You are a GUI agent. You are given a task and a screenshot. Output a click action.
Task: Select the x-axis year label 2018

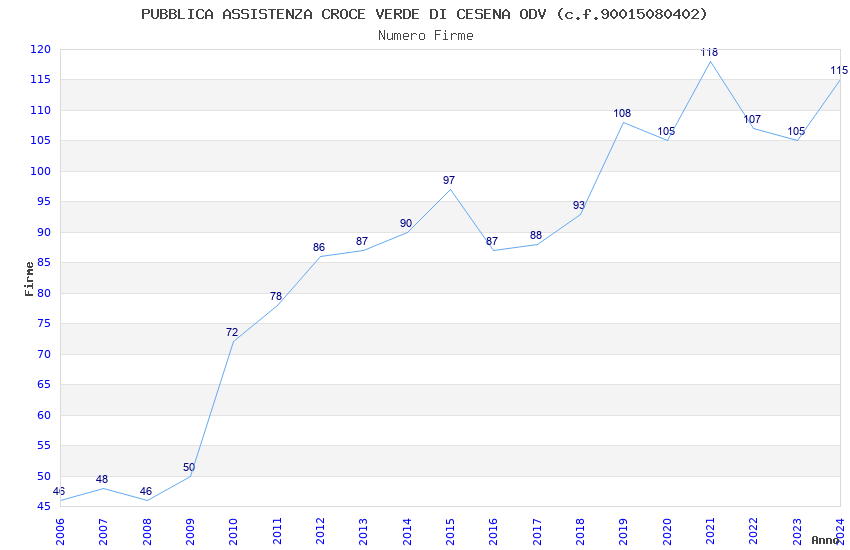pyautogui.click(x=581, y=532)
